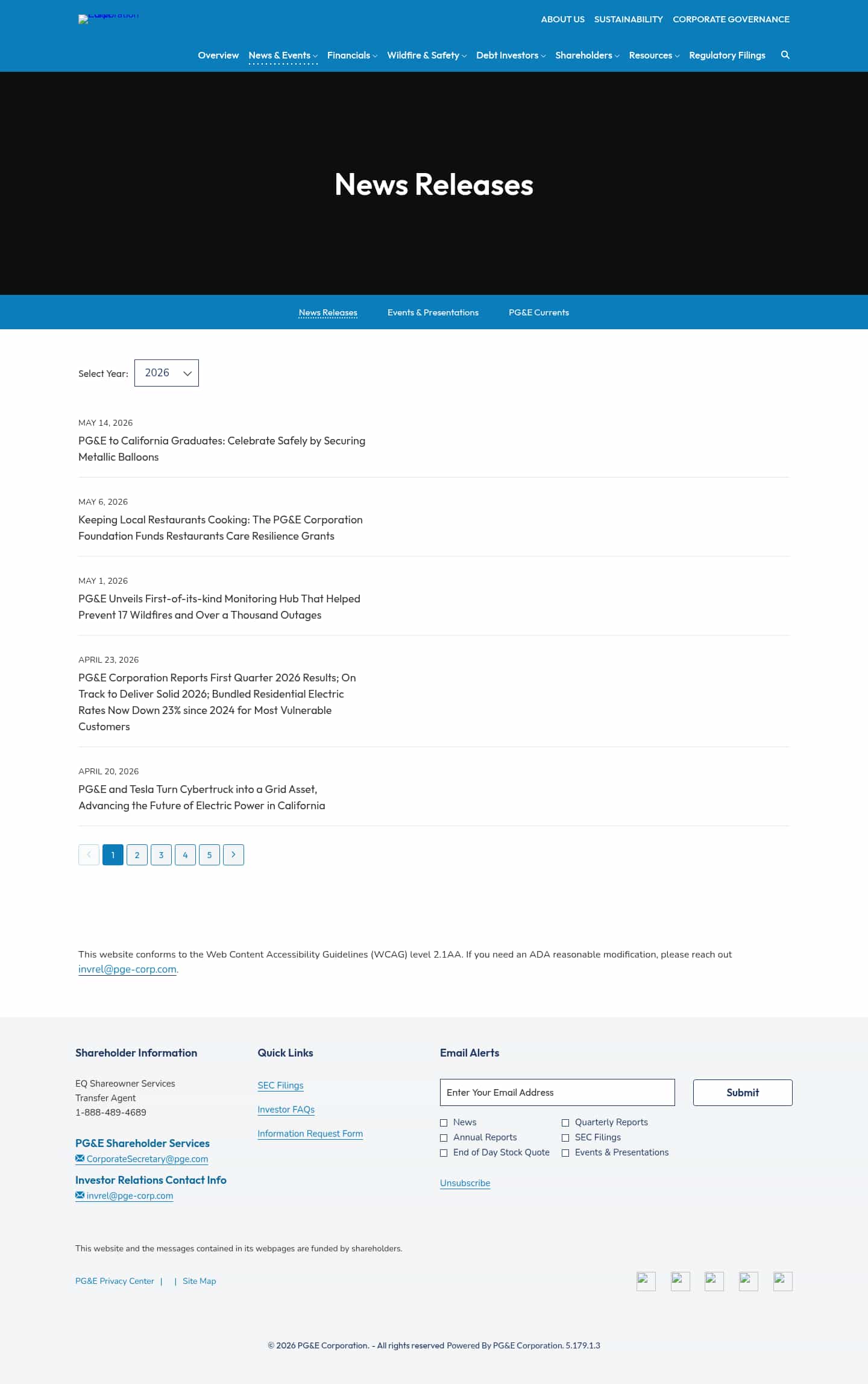Click the first social media icon in footer
This screenshot has width=868, height=1384.
[x=646, y=1281]
